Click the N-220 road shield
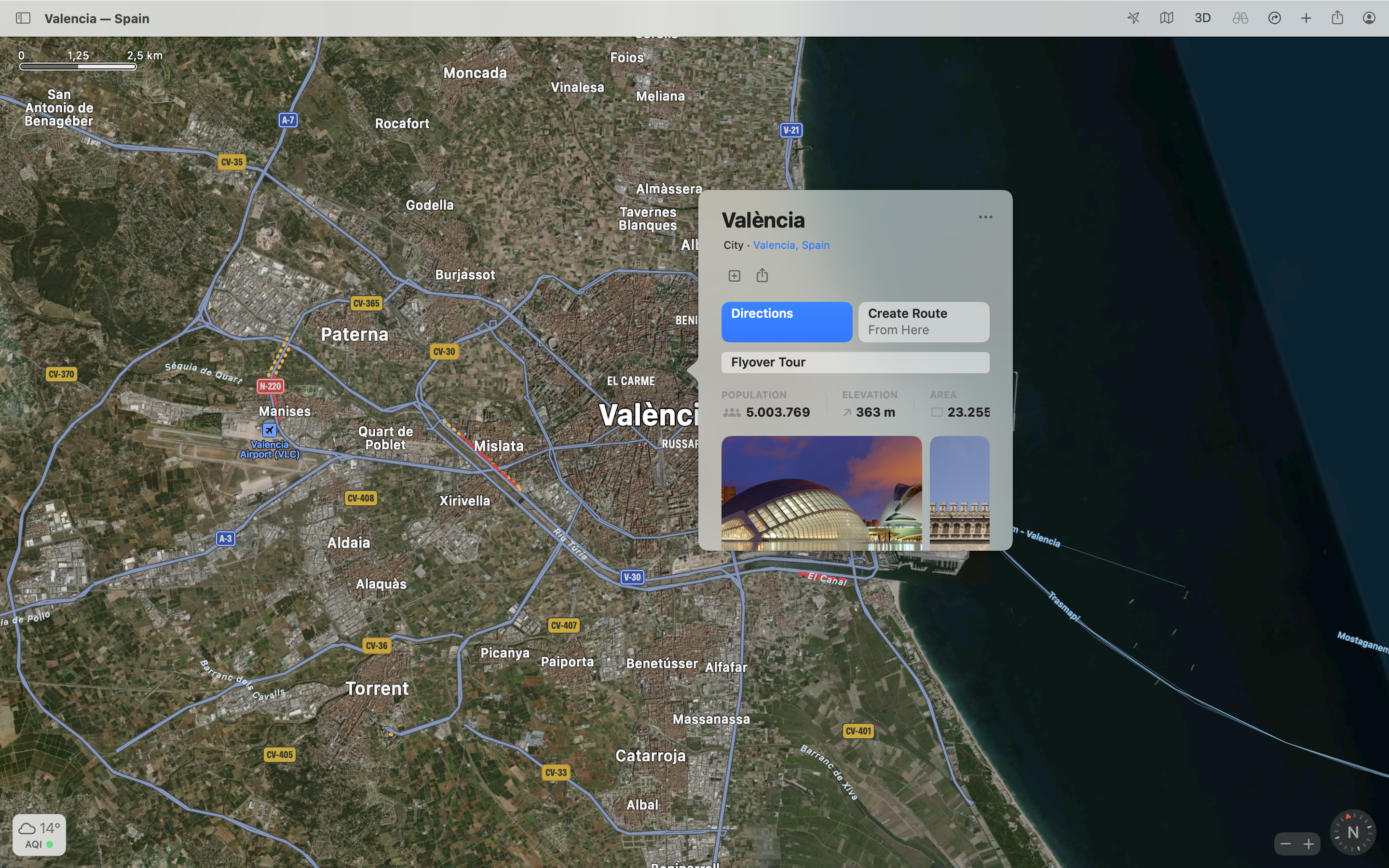 click(x=270, y=386)
